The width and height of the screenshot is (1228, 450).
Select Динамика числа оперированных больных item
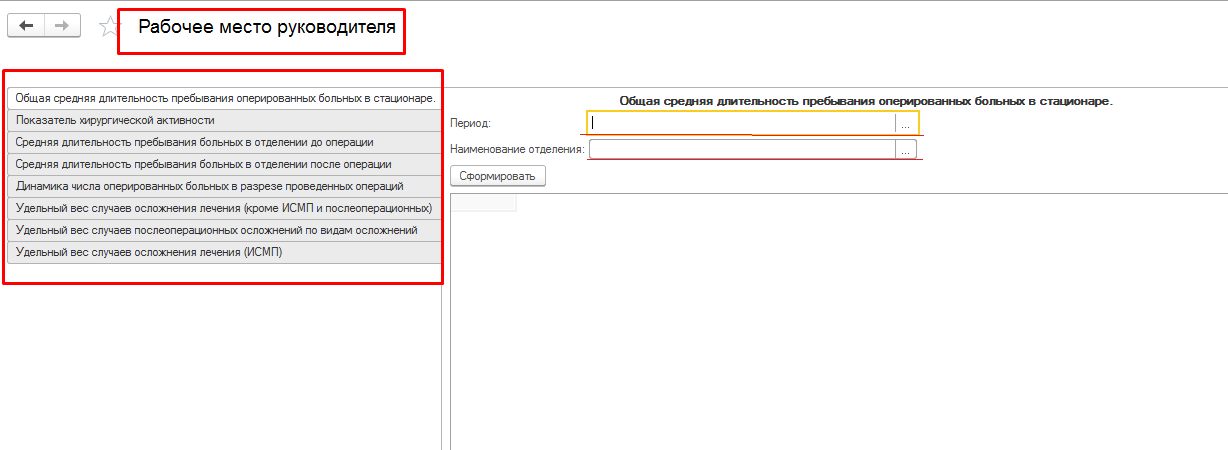(x=225, y=186)
